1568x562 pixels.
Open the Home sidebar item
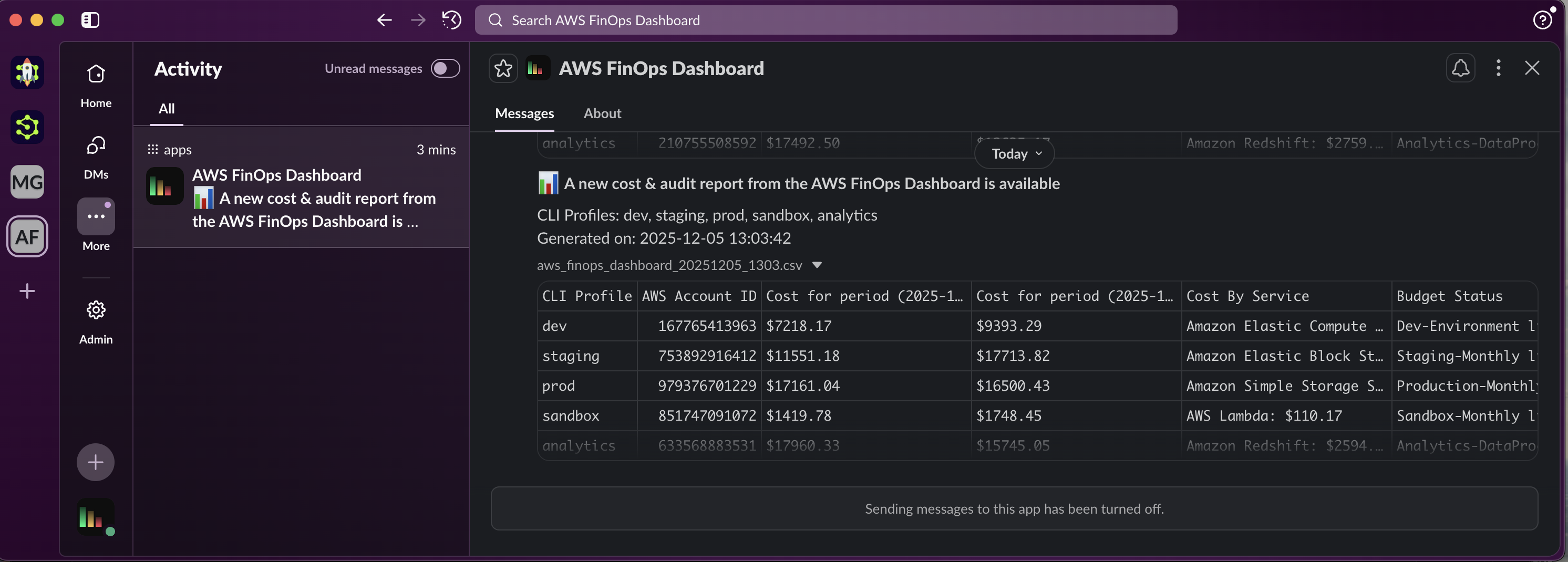pos(96,86)
